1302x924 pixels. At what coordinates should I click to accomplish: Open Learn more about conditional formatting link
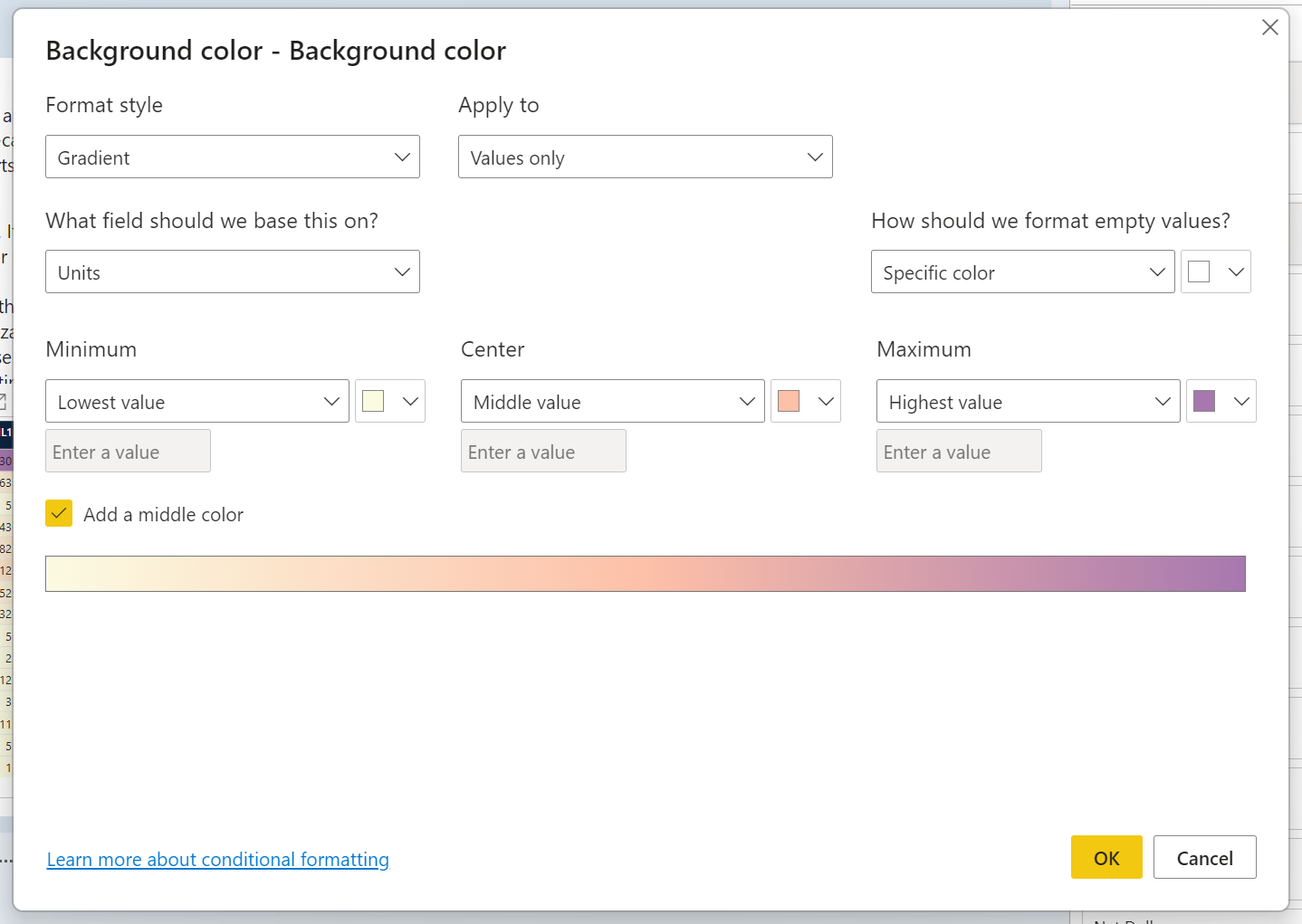point(218,859)
